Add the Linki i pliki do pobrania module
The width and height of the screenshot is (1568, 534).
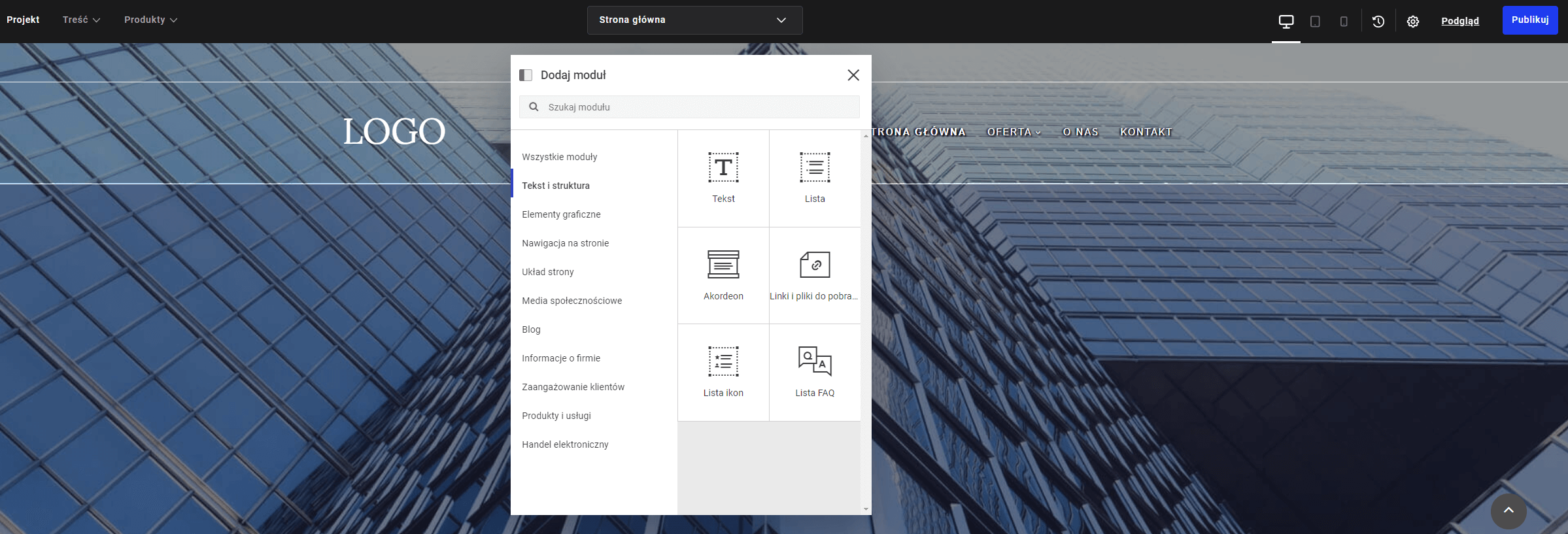815,275
